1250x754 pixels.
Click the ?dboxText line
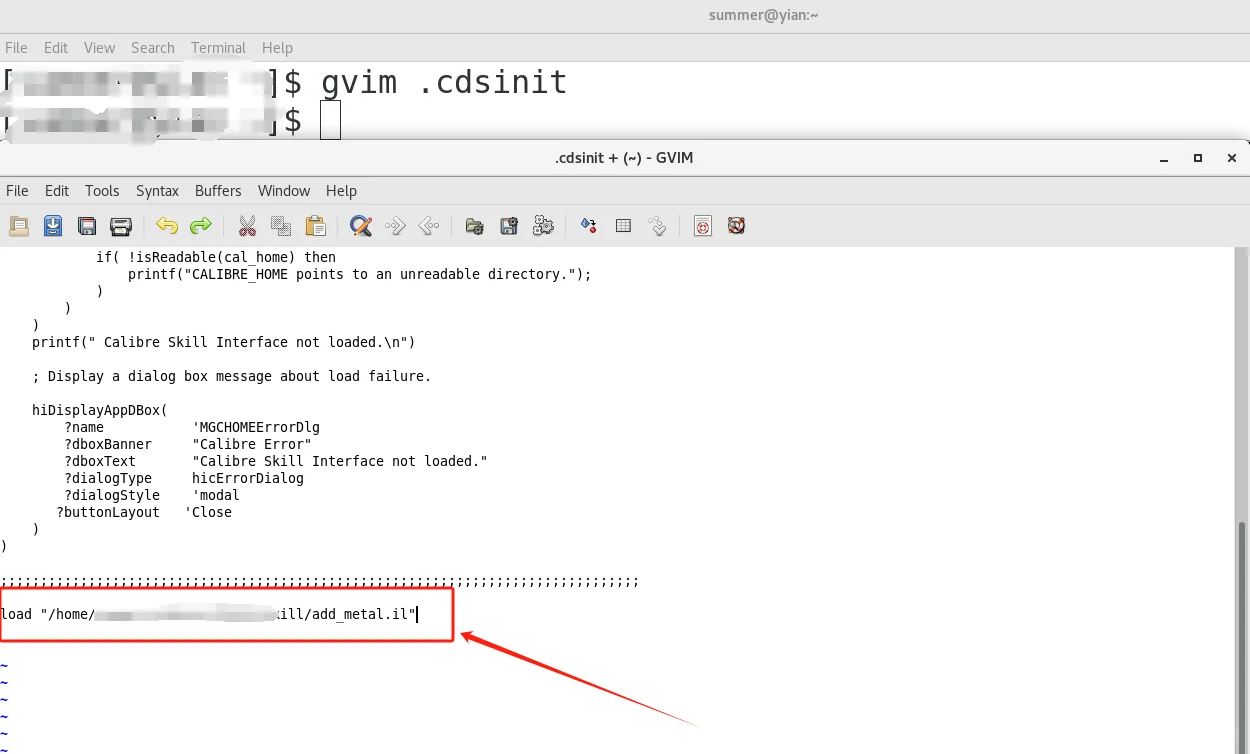tap(276, 461)
